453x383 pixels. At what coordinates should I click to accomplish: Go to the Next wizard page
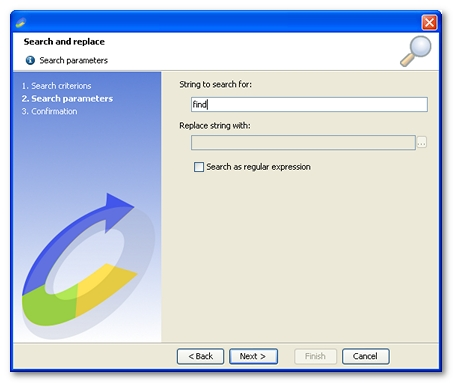[253, 356]
